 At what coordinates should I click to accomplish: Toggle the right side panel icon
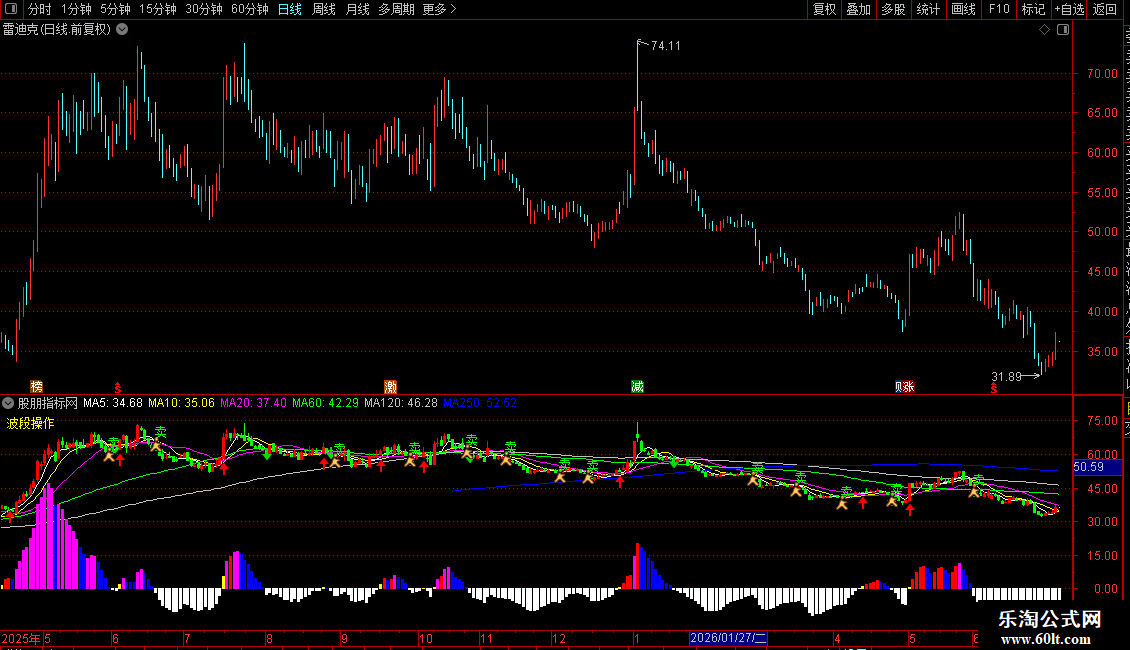click(1063, 30)
